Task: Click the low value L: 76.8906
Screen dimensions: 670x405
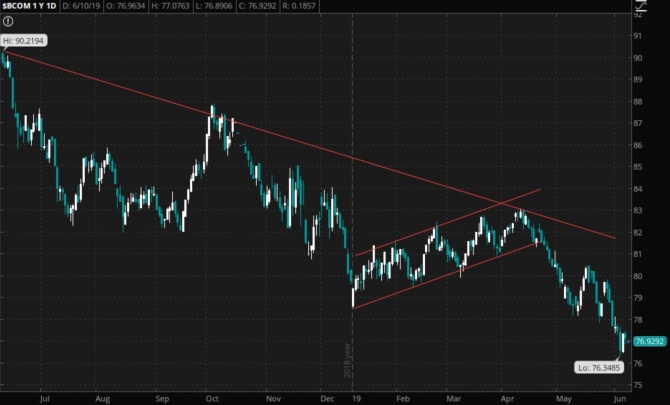Action: click(x=216, y=6)
